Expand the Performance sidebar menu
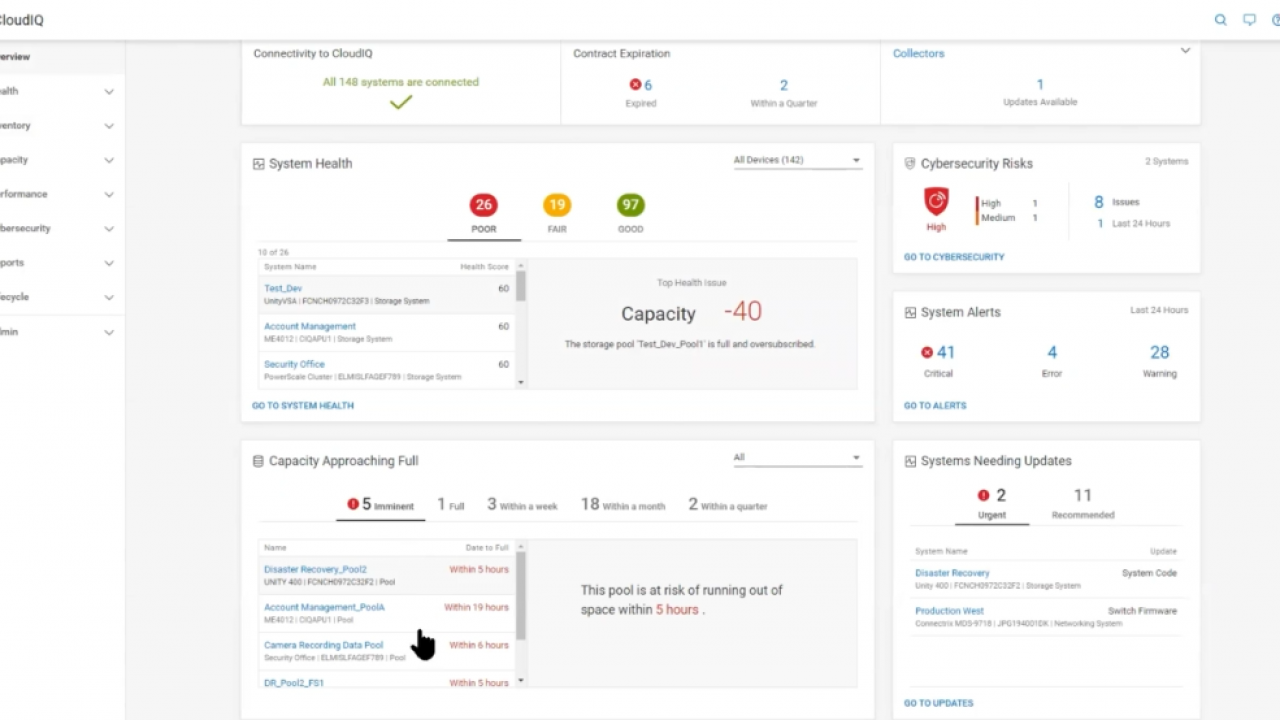Viewport: 1280px width, 720px height. click(x=109, y=194)
